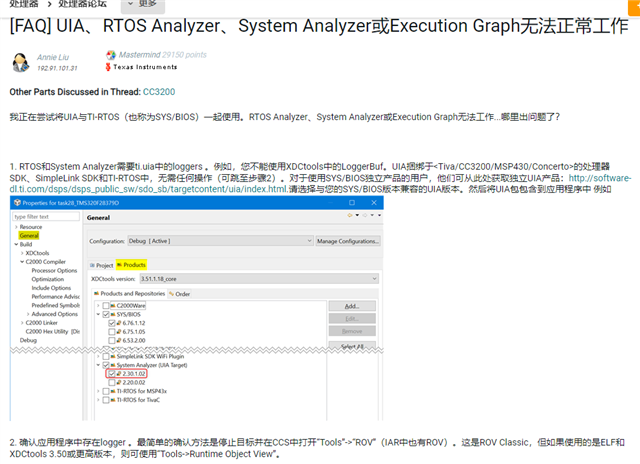Collapse the C2000 Compiler node
The image size is (640, 464).
point(22,262)
